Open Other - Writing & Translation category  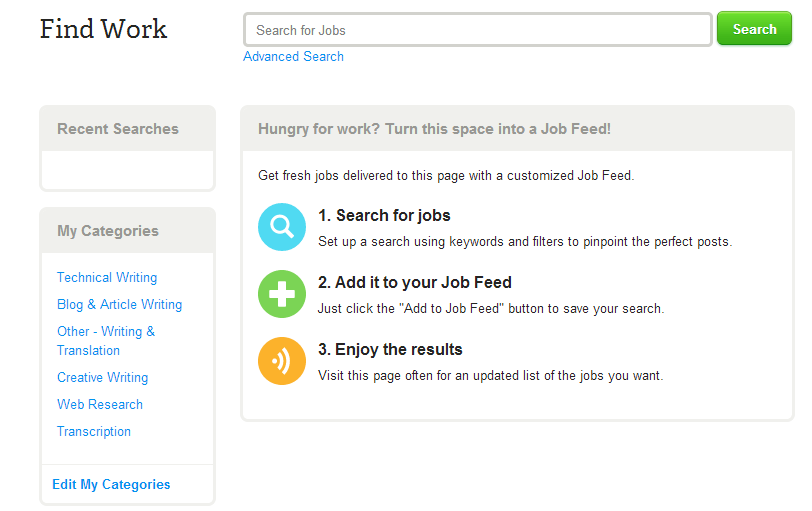point(106,341)
